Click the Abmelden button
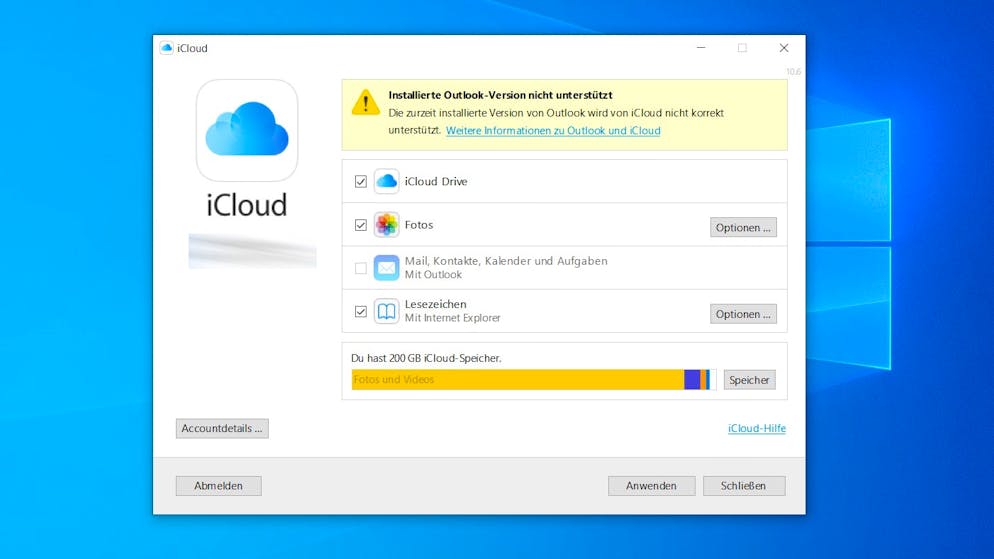994x559 pixels. (218, 485)
